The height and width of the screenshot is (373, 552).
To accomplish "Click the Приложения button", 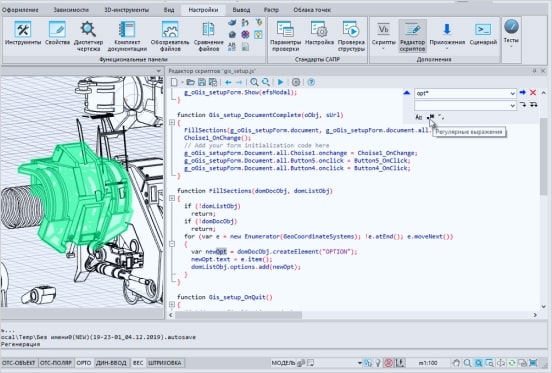I will click(x=447, y=34).
